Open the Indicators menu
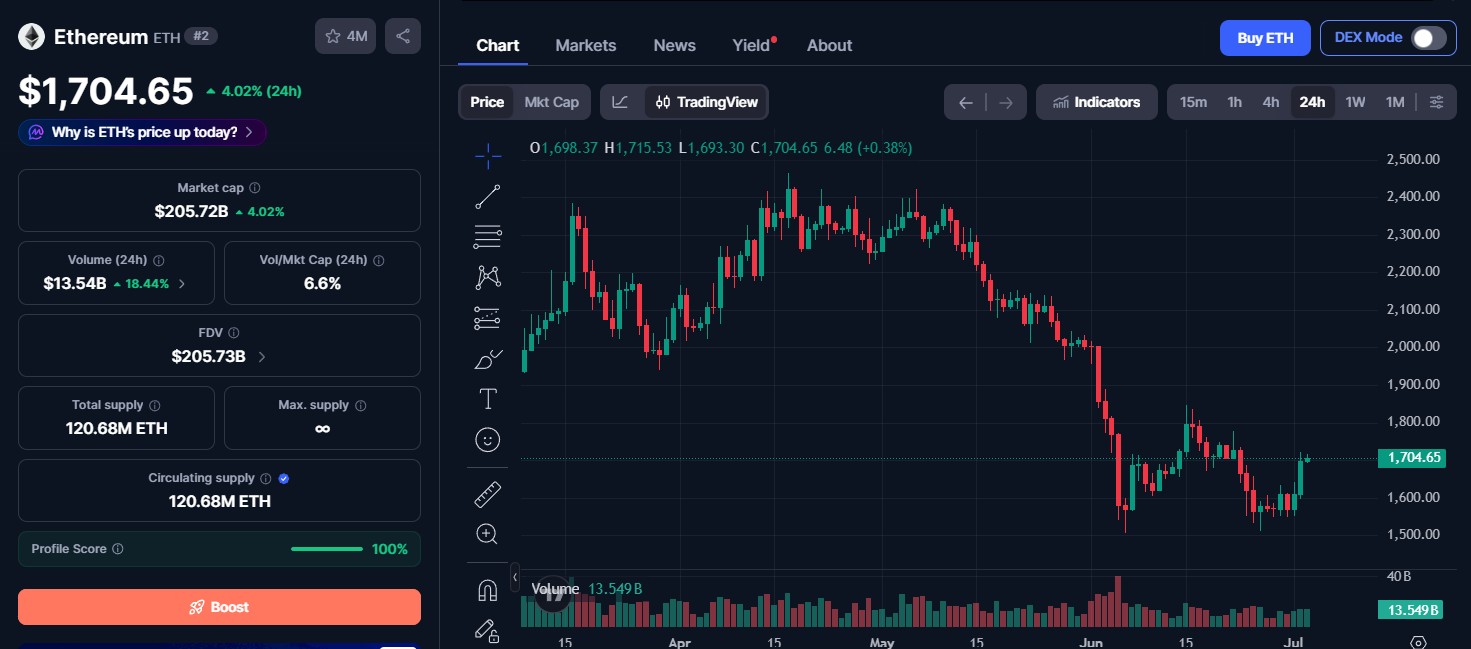 pyautogui.click(x=1097, y=102)
